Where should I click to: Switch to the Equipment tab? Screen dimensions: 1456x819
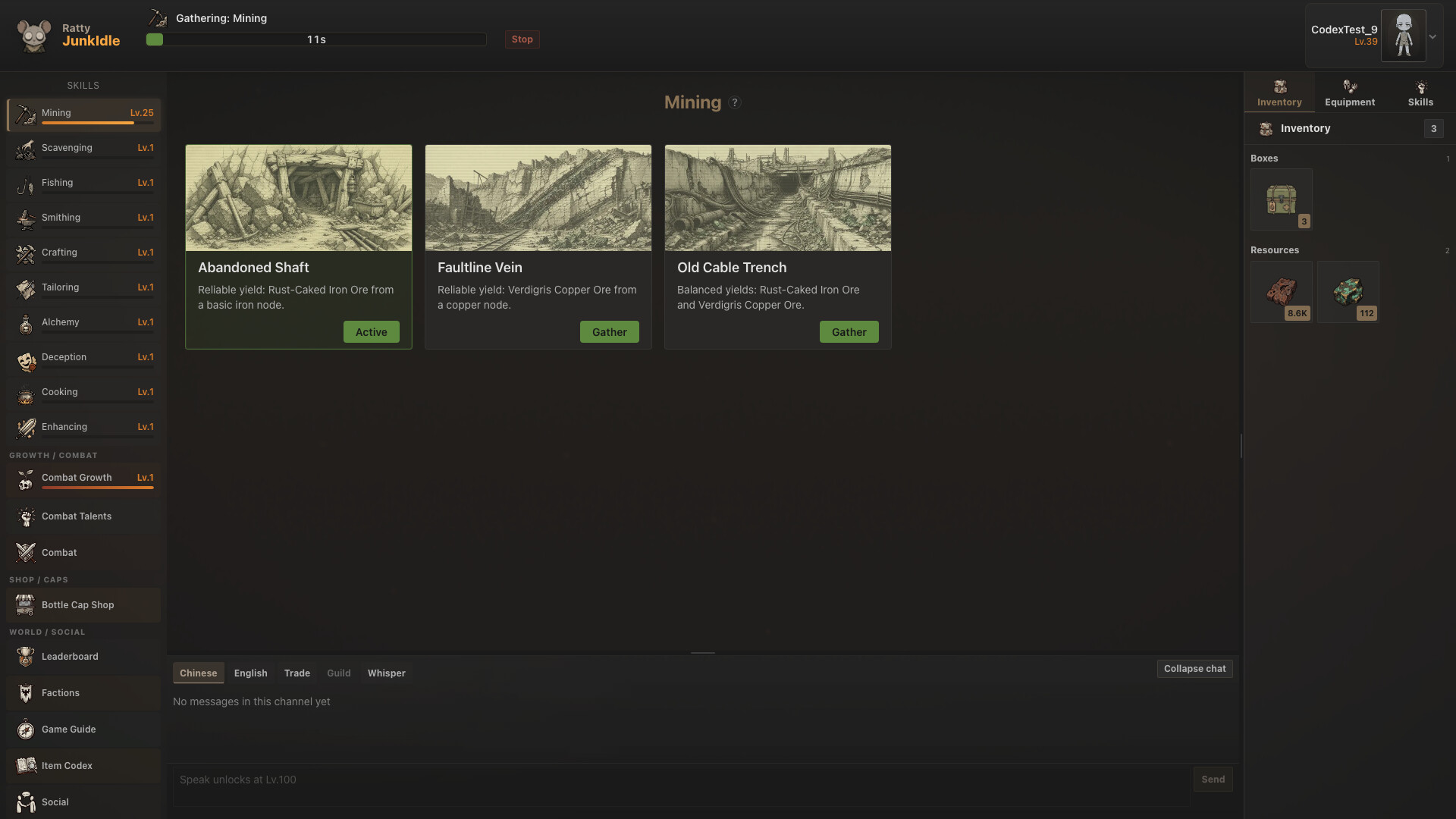coord(1350,93)
